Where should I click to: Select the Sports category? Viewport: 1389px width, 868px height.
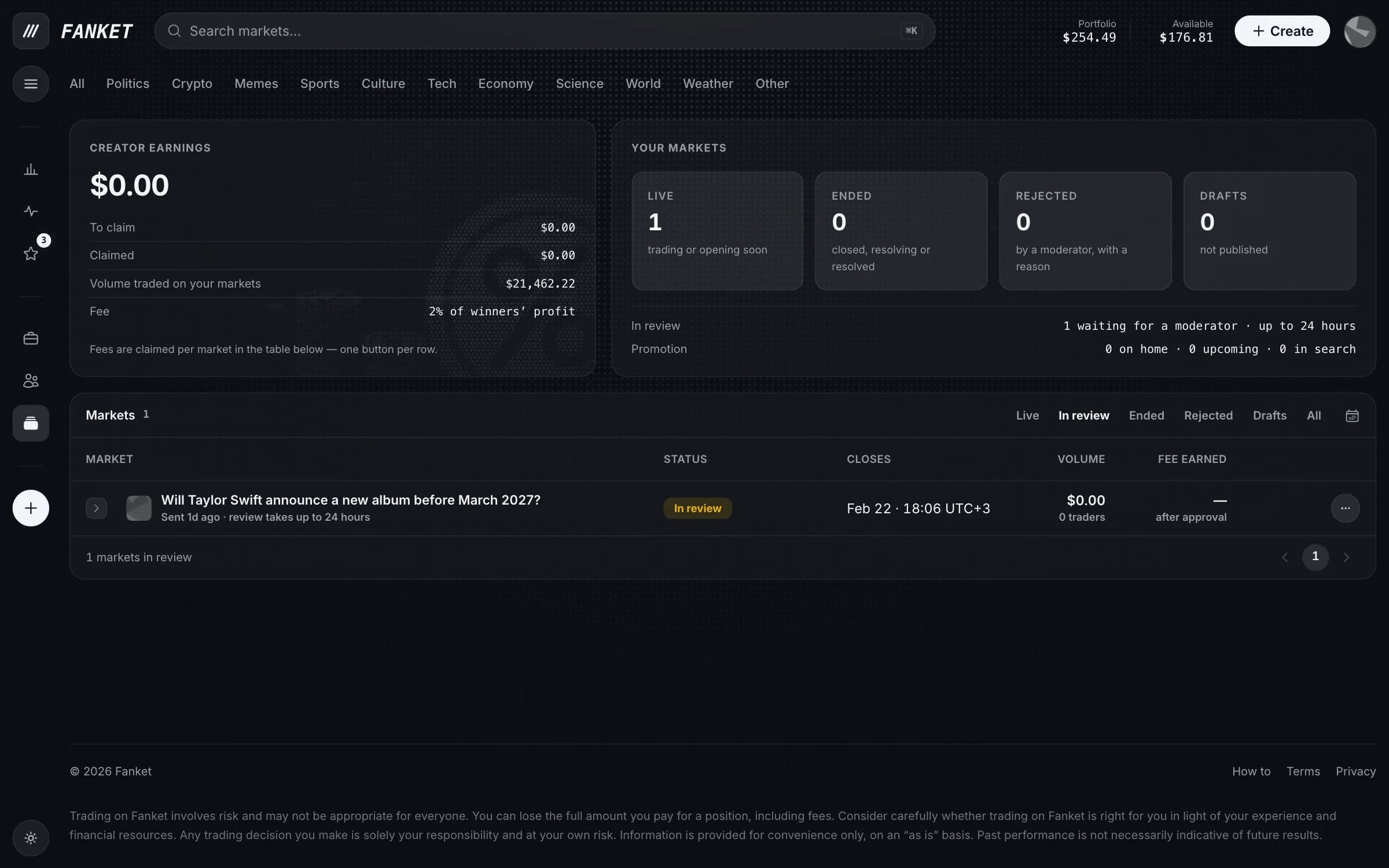(x=319, y=84)
